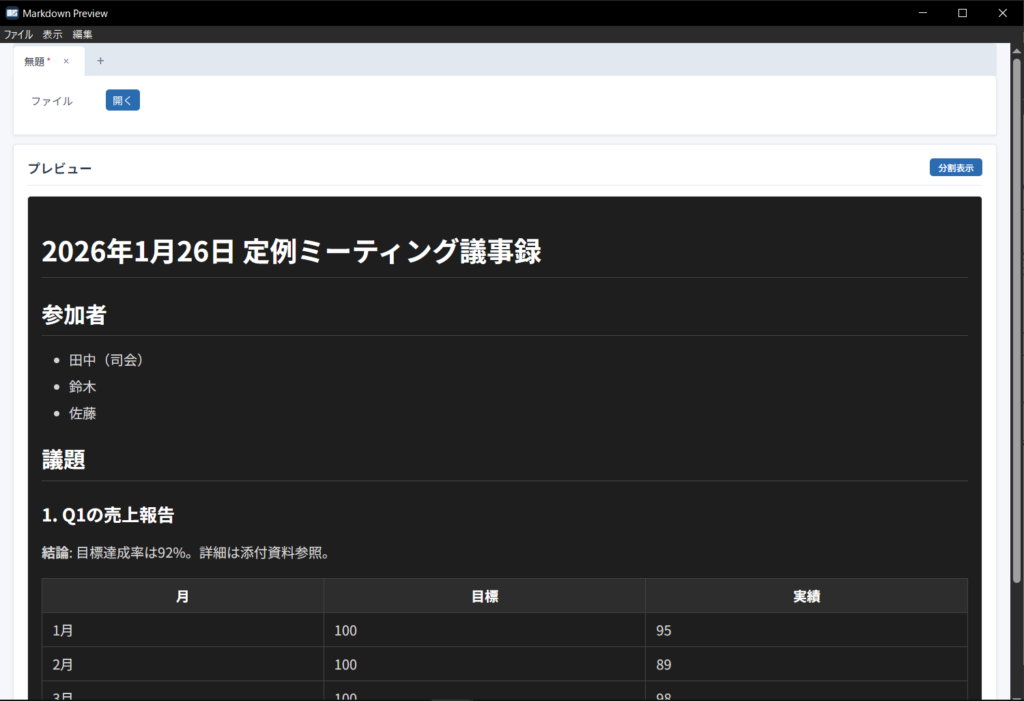Open the 表示 menu

coord(52,34)
